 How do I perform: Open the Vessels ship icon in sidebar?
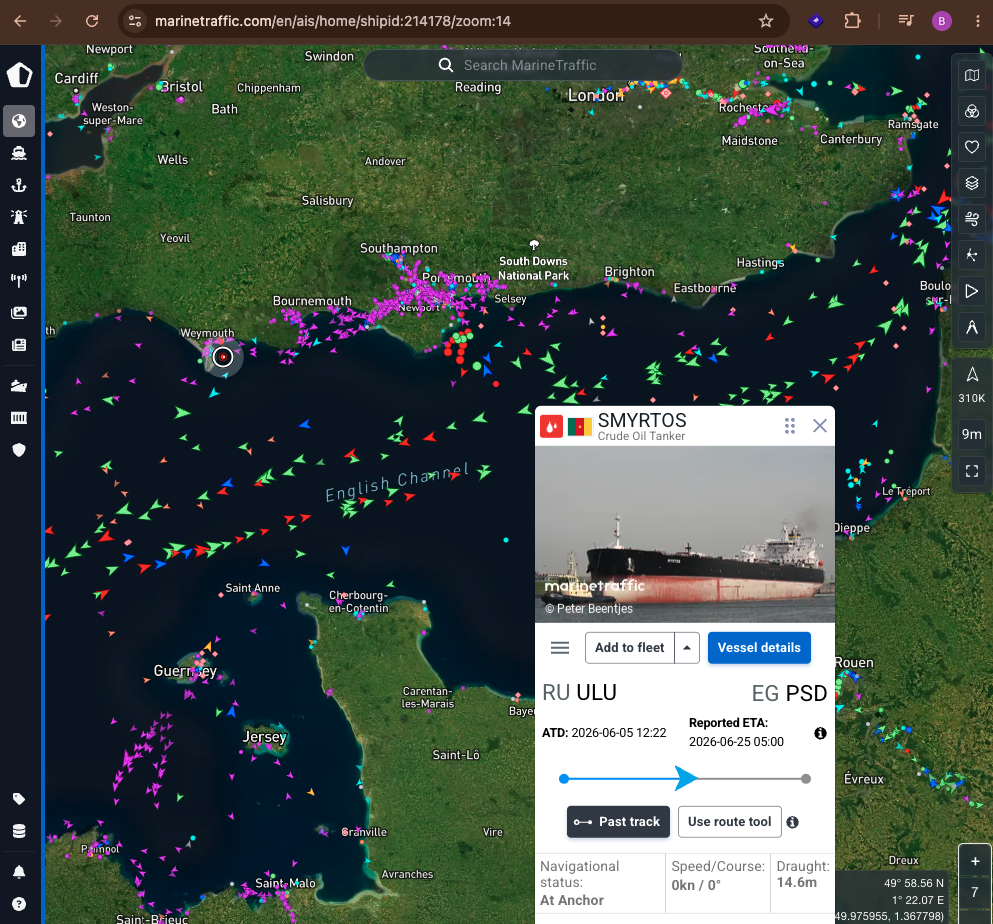pyautogui.click(x=19, y=153)
